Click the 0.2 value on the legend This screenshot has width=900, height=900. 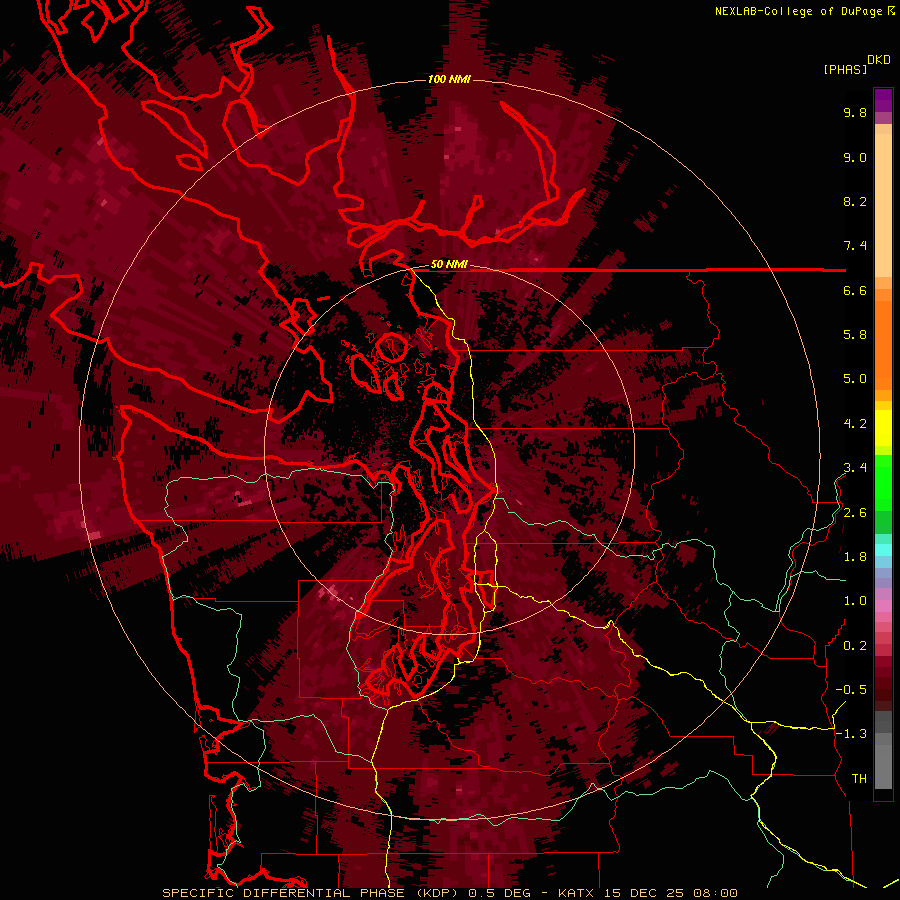855,646
